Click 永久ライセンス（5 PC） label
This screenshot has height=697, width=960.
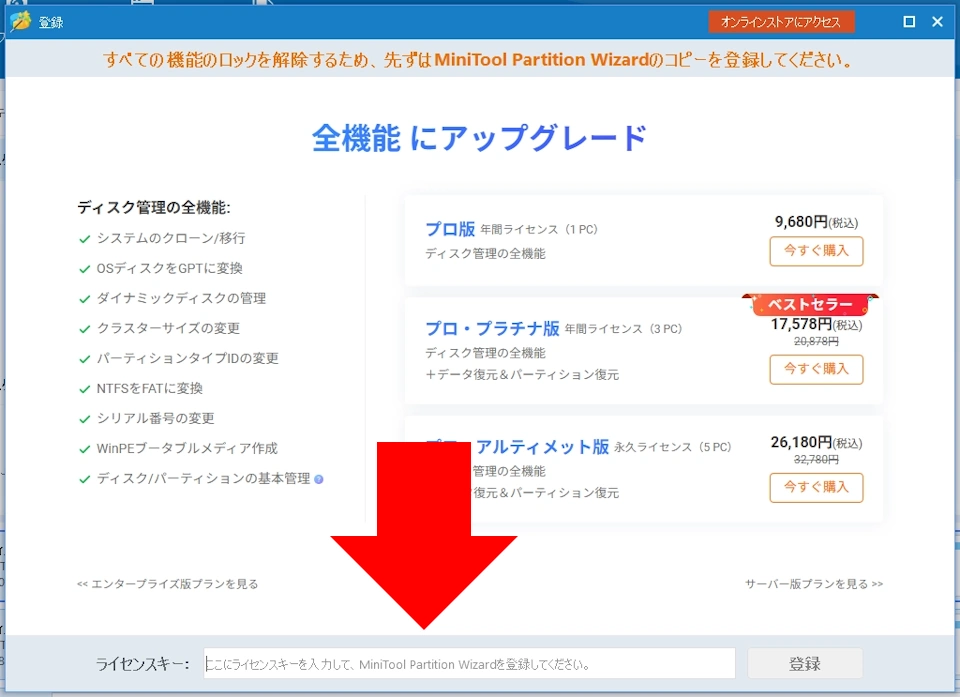(673, 447)
